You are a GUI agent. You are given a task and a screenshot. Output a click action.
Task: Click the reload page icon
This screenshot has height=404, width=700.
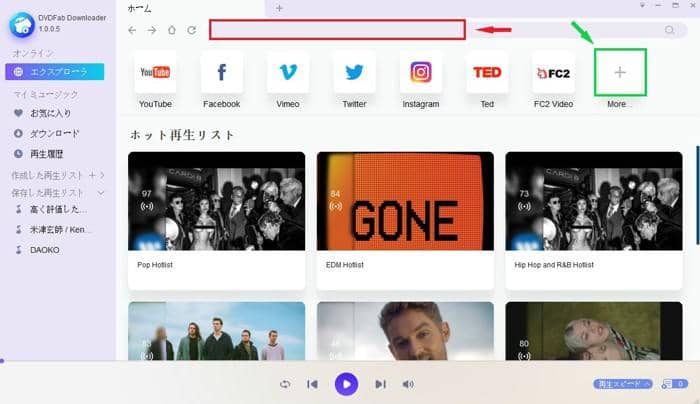[x=191, y=31]
